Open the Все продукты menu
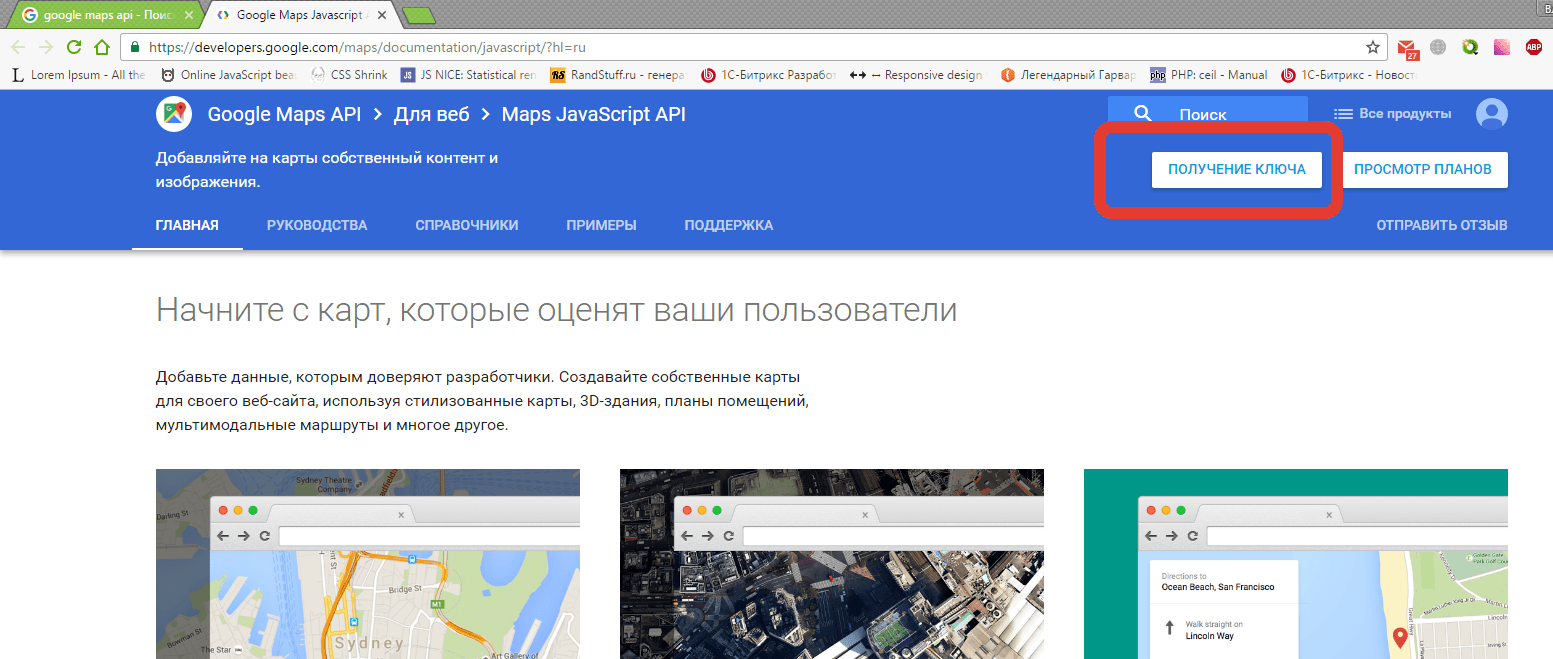Viewport: 1553px width, 659px height. 1393,114
